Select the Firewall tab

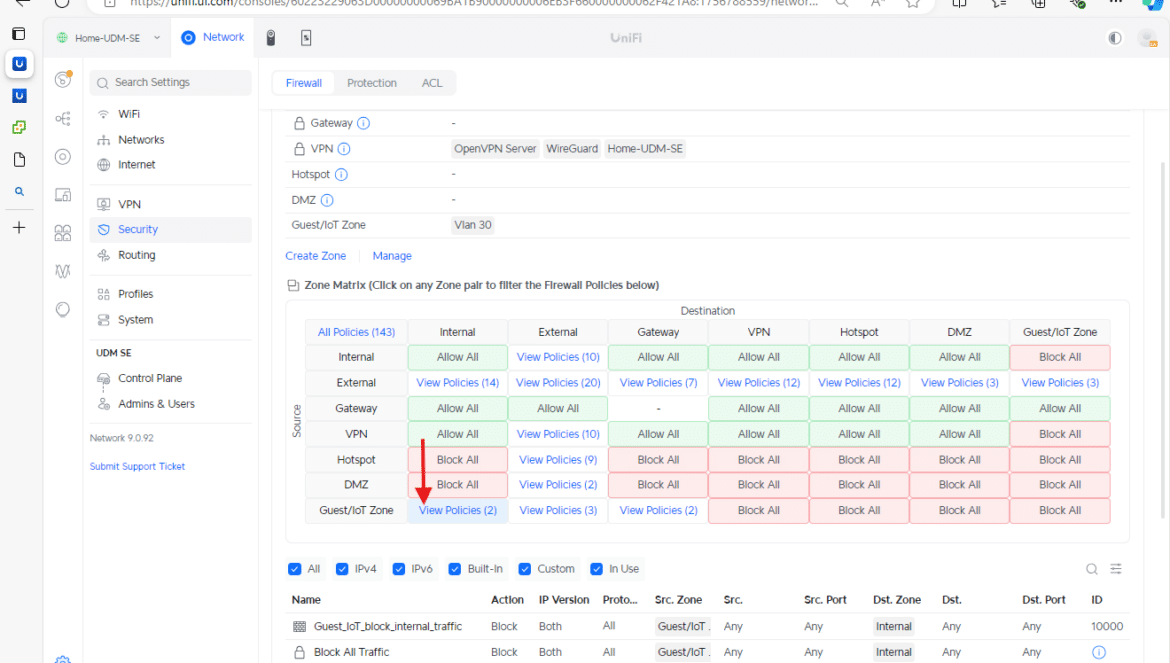(304, 83)
